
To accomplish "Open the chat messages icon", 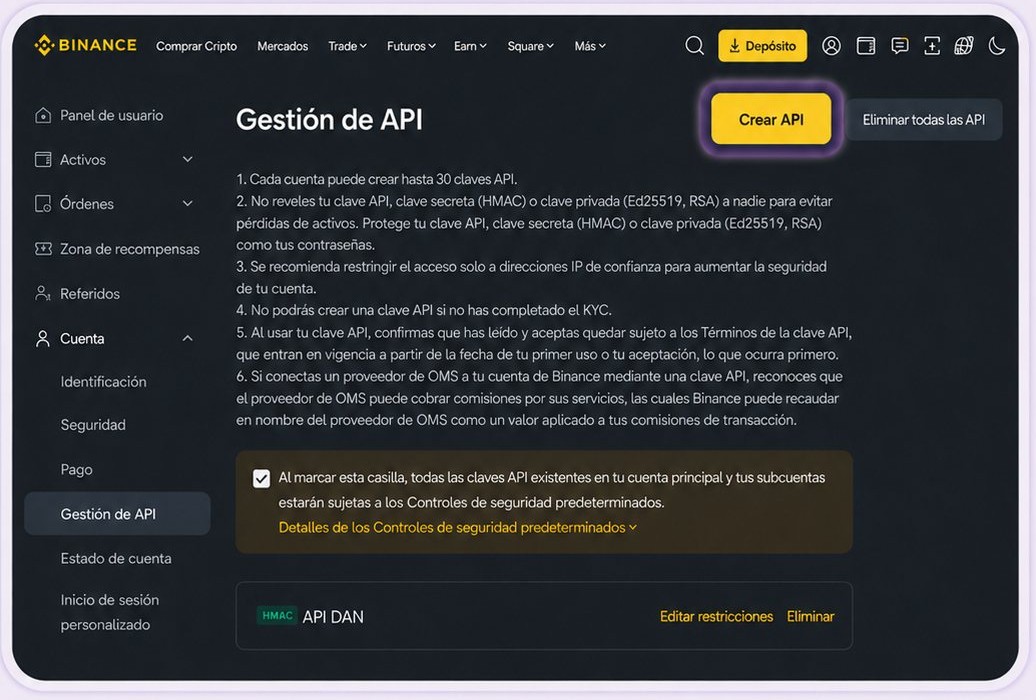I will pyautogui.click(x=899, y=46).
